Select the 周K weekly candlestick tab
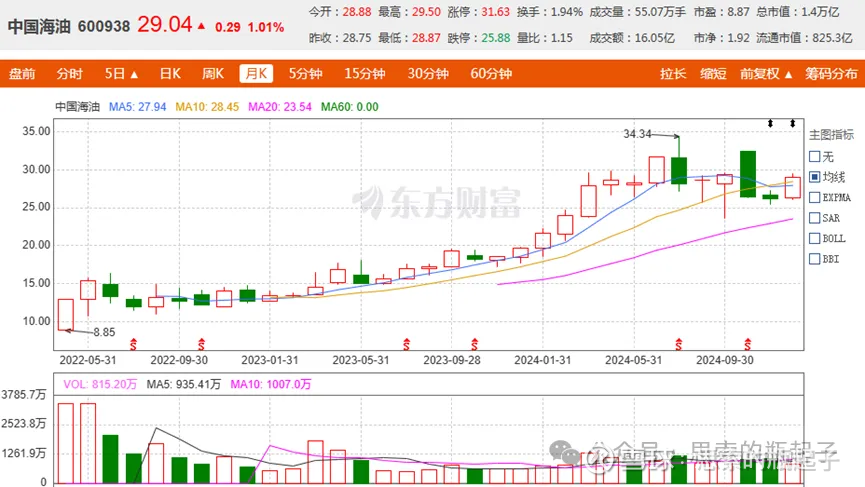This screenshot has height=487, width=865. coord(213,74)
